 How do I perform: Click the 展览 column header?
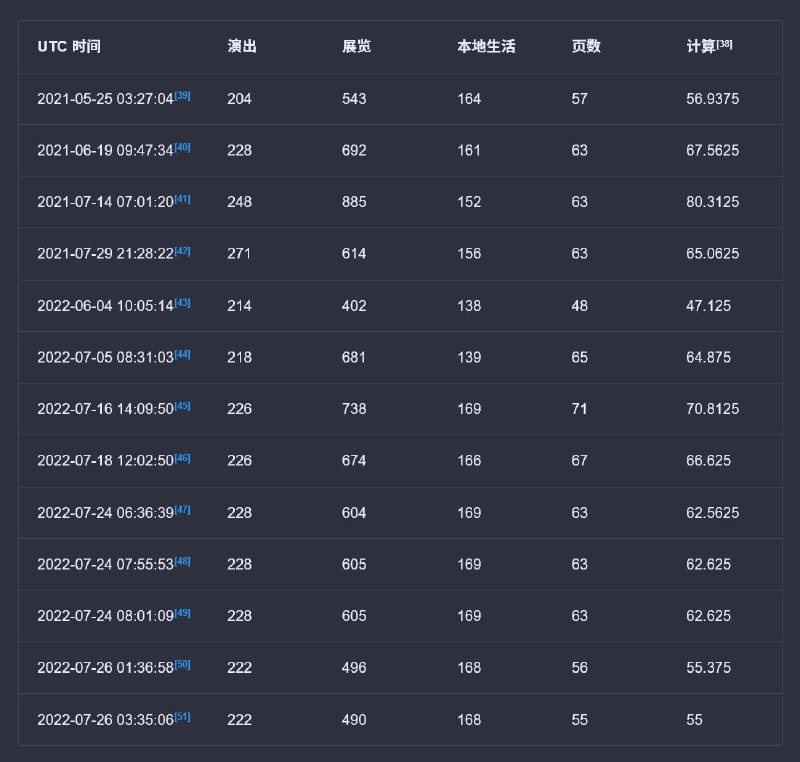[x=357, y=47]
